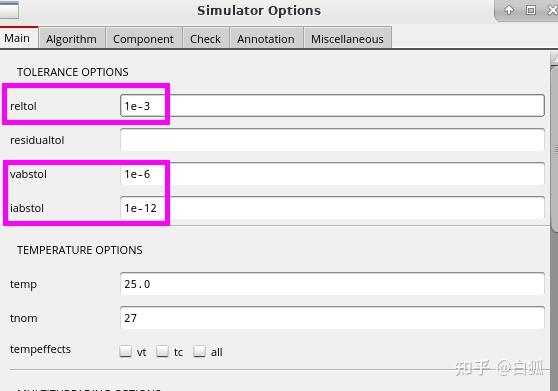Click the Main tab
The width and height of the screenshot is (558, 391).
pyautogui.click(x=17, y=38)
